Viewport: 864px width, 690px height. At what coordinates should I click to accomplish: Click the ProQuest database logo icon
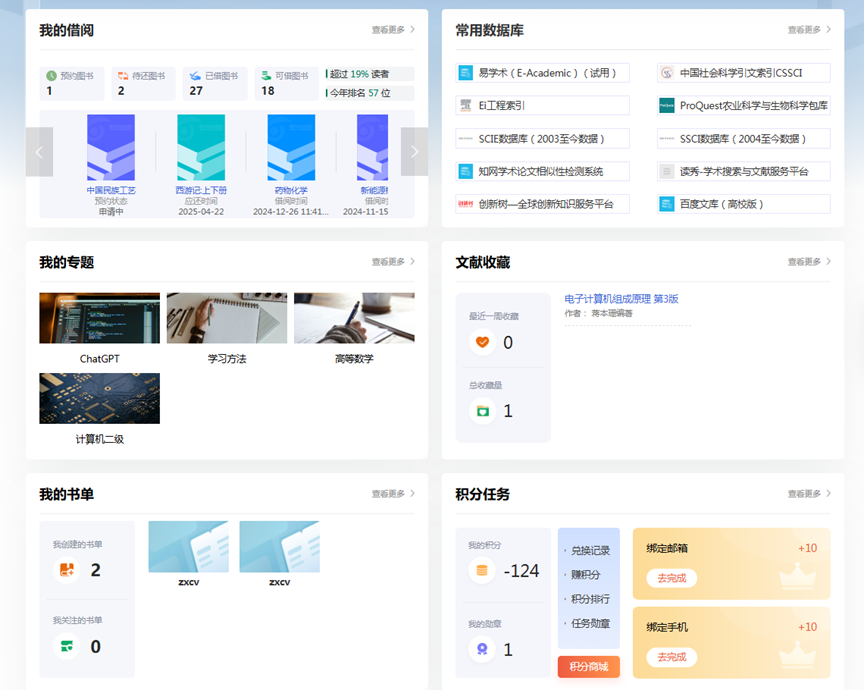[667, 105]
